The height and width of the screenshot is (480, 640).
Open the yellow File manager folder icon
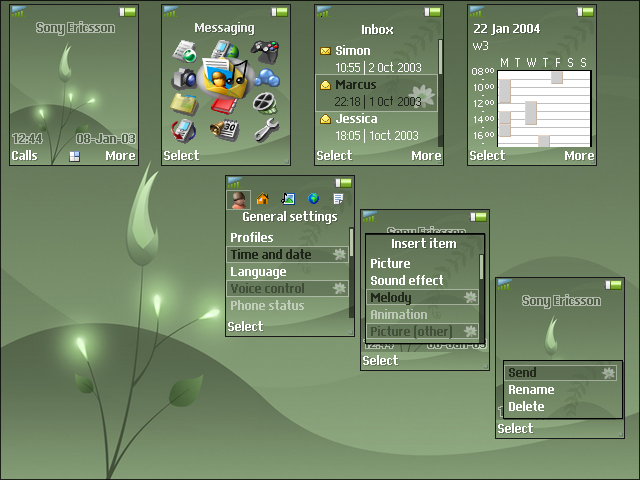click(x=184, y=104)
